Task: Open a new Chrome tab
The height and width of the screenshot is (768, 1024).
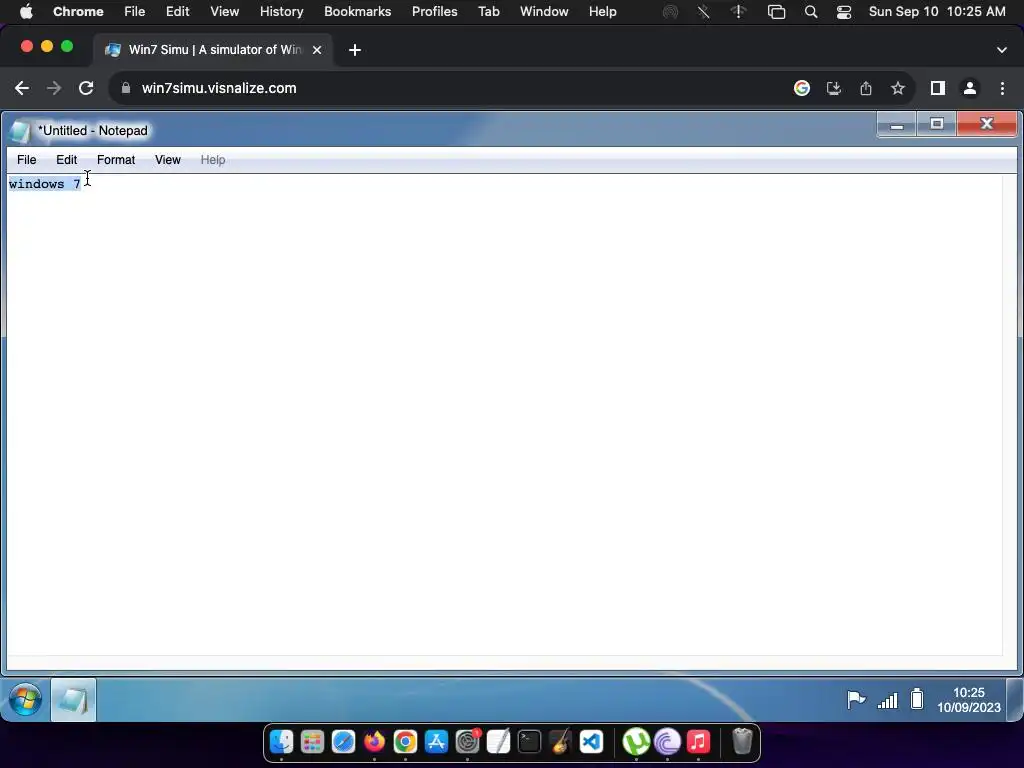Action: point(355,50)
